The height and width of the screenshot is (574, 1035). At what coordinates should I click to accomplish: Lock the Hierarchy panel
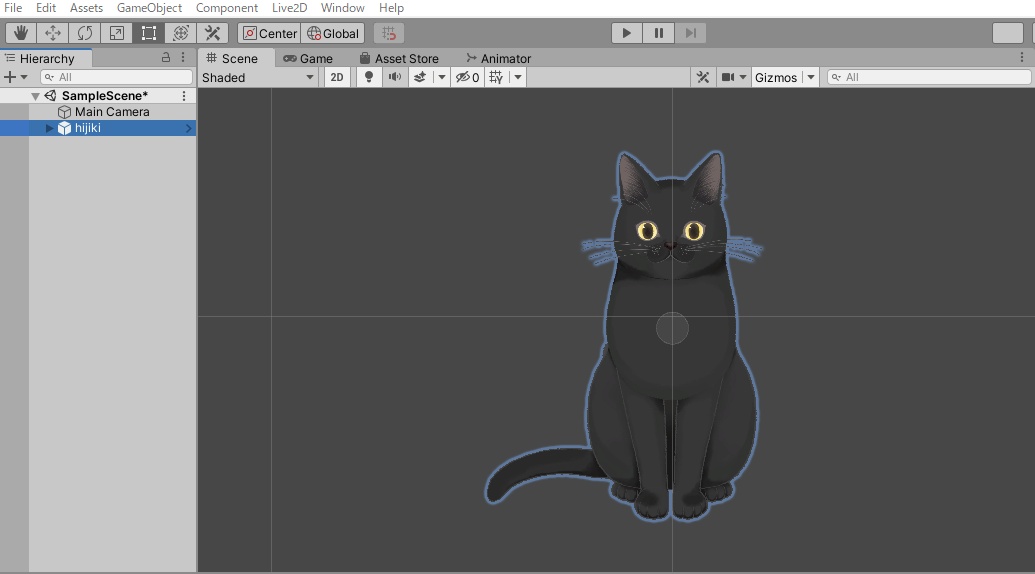pos(166,57)
